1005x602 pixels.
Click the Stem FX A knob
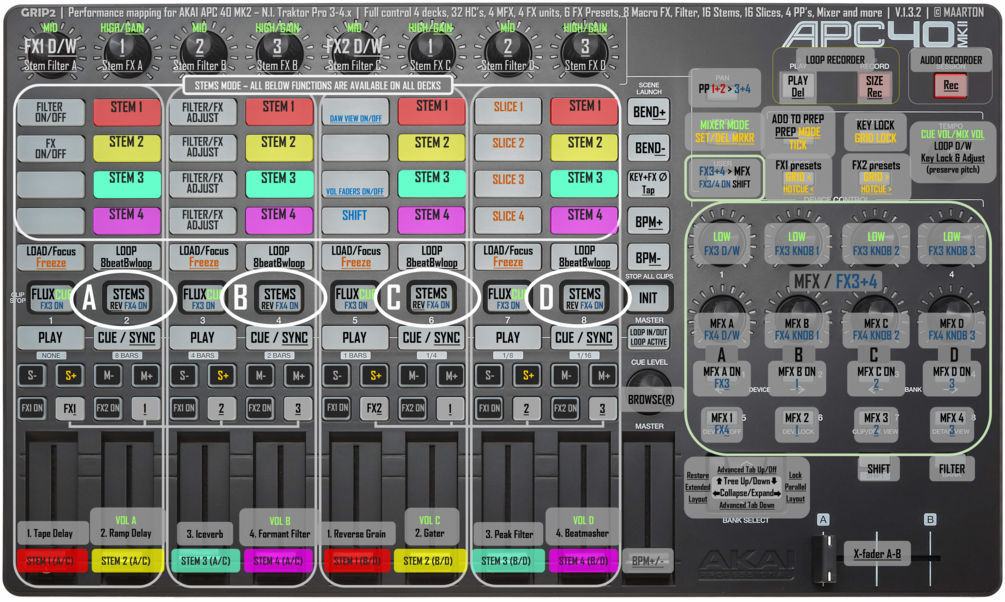click(x=122, y=53)
